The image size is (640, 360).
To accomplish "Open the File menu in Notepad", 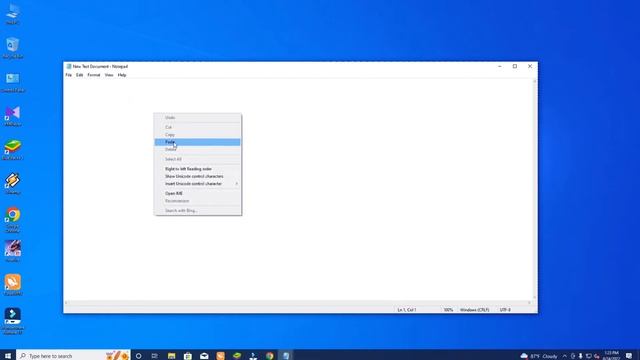I will pos(69,75).
